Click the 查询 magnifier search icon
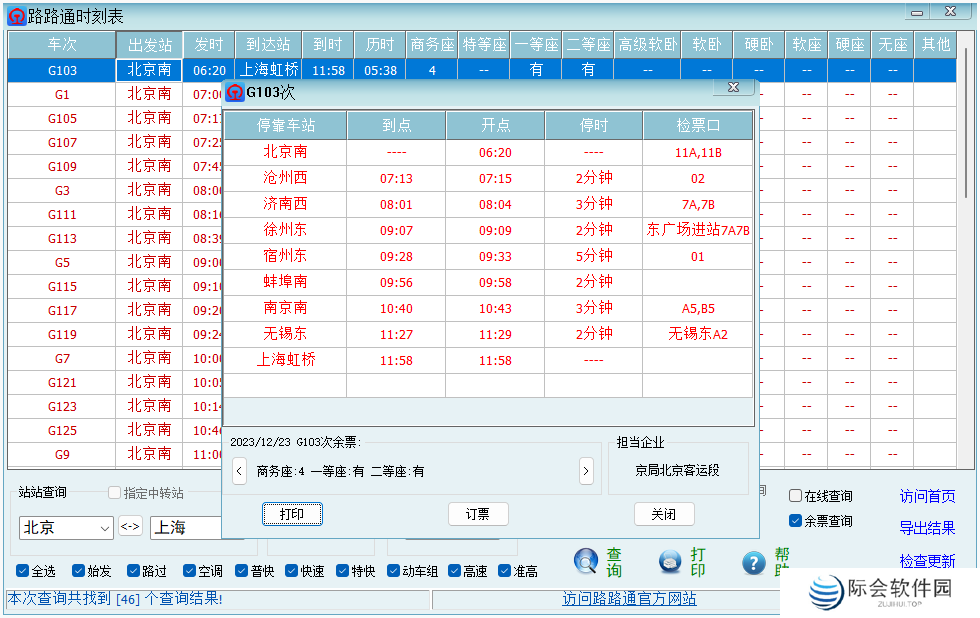The width and height of the screenshot is (980, 618). click(x=587, y=562)
